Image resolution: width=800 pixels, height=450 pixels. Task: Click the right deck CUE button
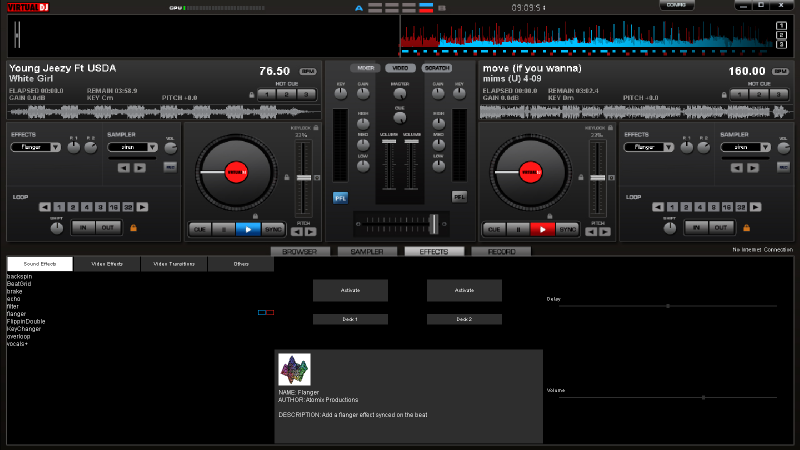click(x=494, y=230)
